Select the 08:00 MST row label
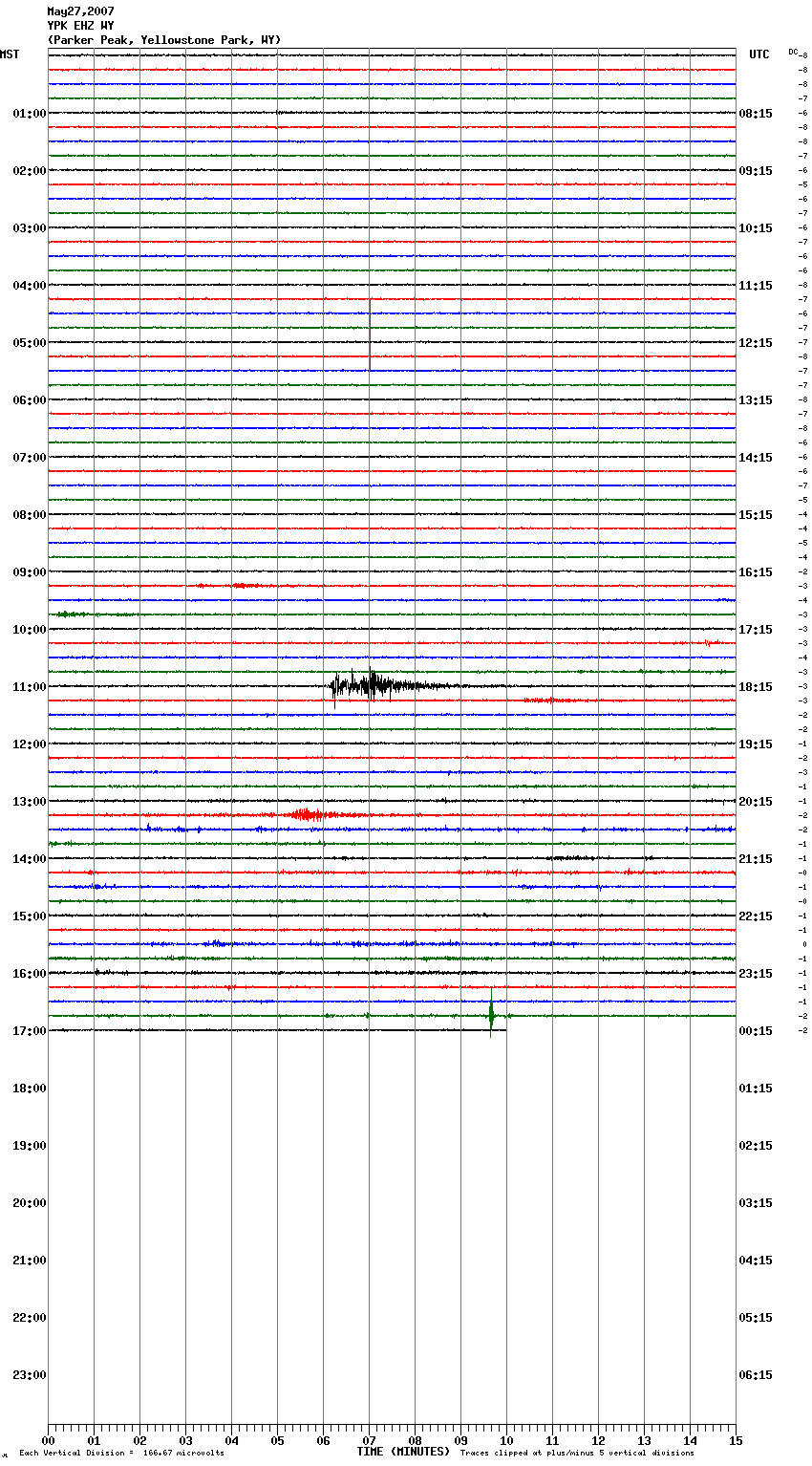Screen dimensions: 812x1466 [30, 515]
